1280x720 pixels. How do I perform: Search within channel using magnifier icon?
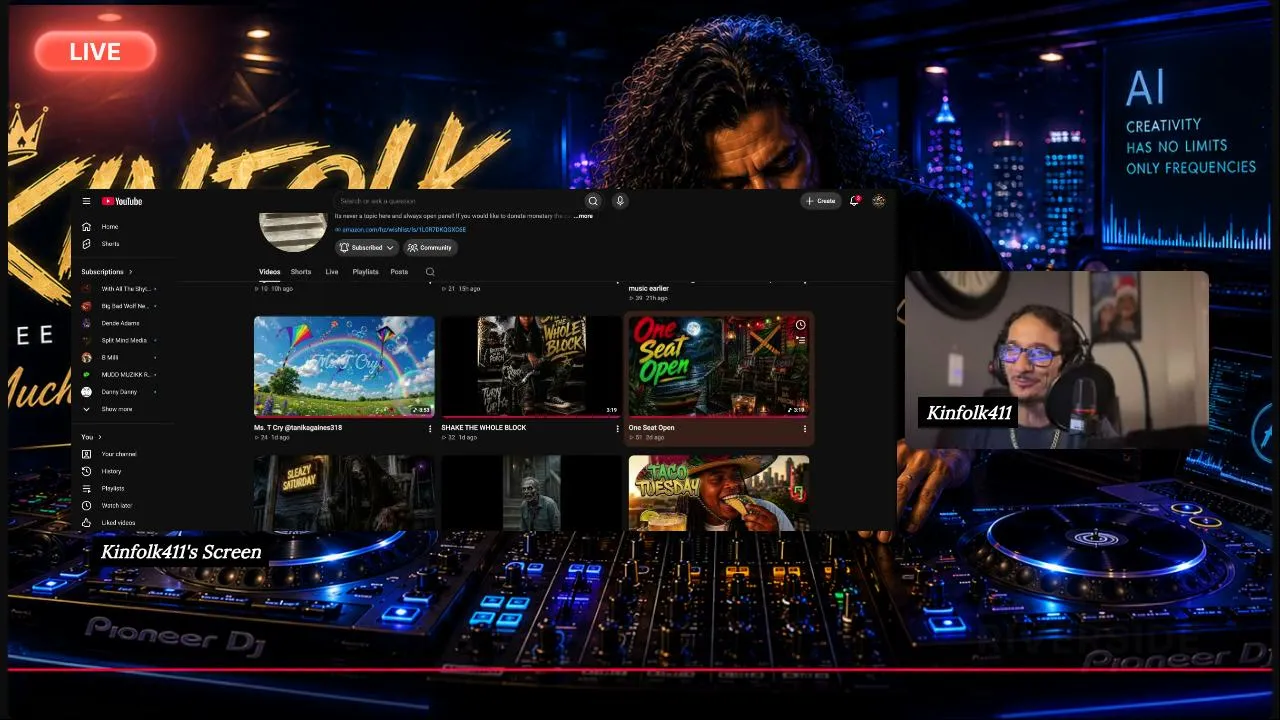(430, 272)
